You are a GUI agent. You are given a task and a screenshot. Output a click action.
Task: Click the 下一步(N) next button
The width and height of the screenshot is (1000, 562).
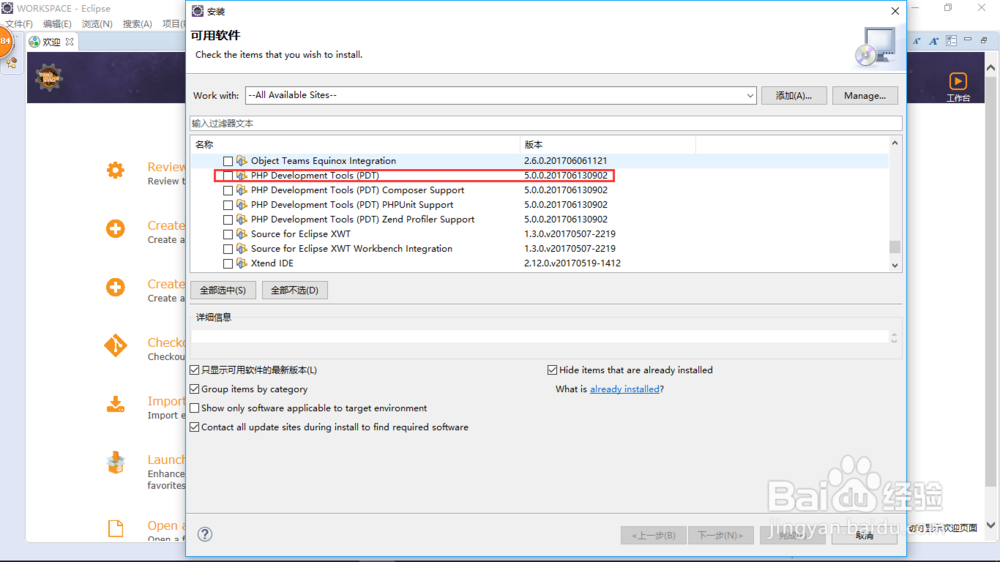coord(721,535)
